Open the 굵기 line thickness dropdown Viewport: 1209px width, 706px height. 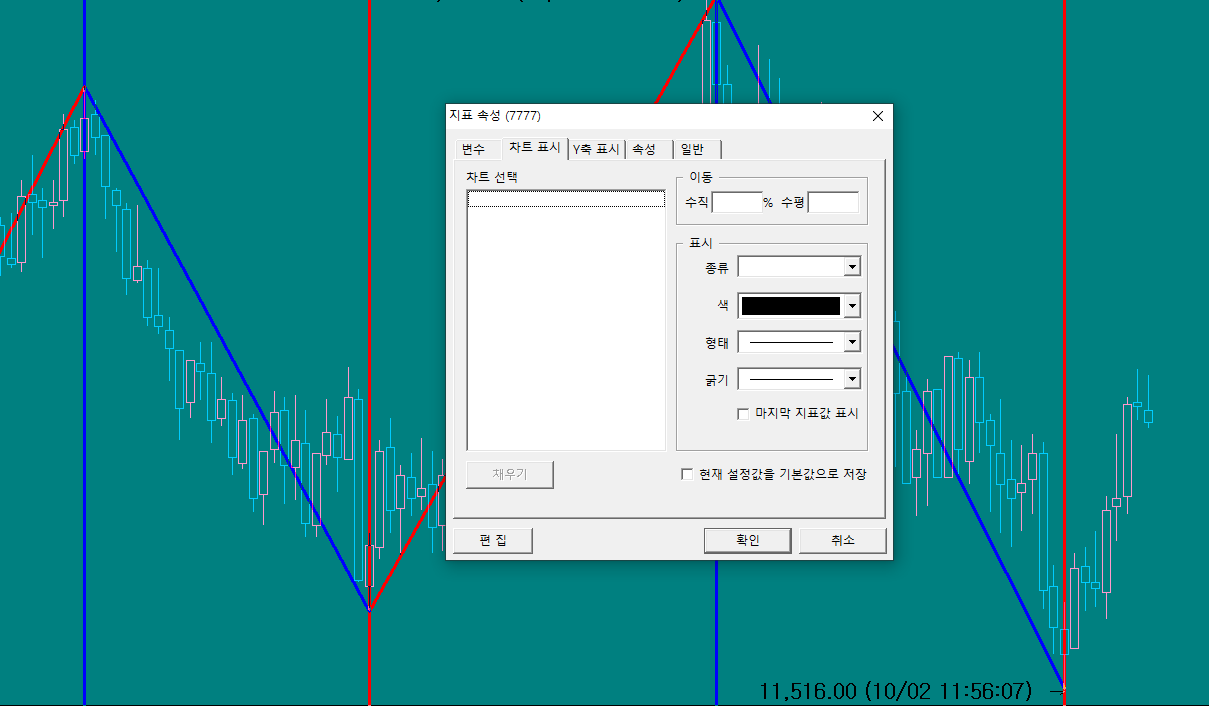(851, 379)
